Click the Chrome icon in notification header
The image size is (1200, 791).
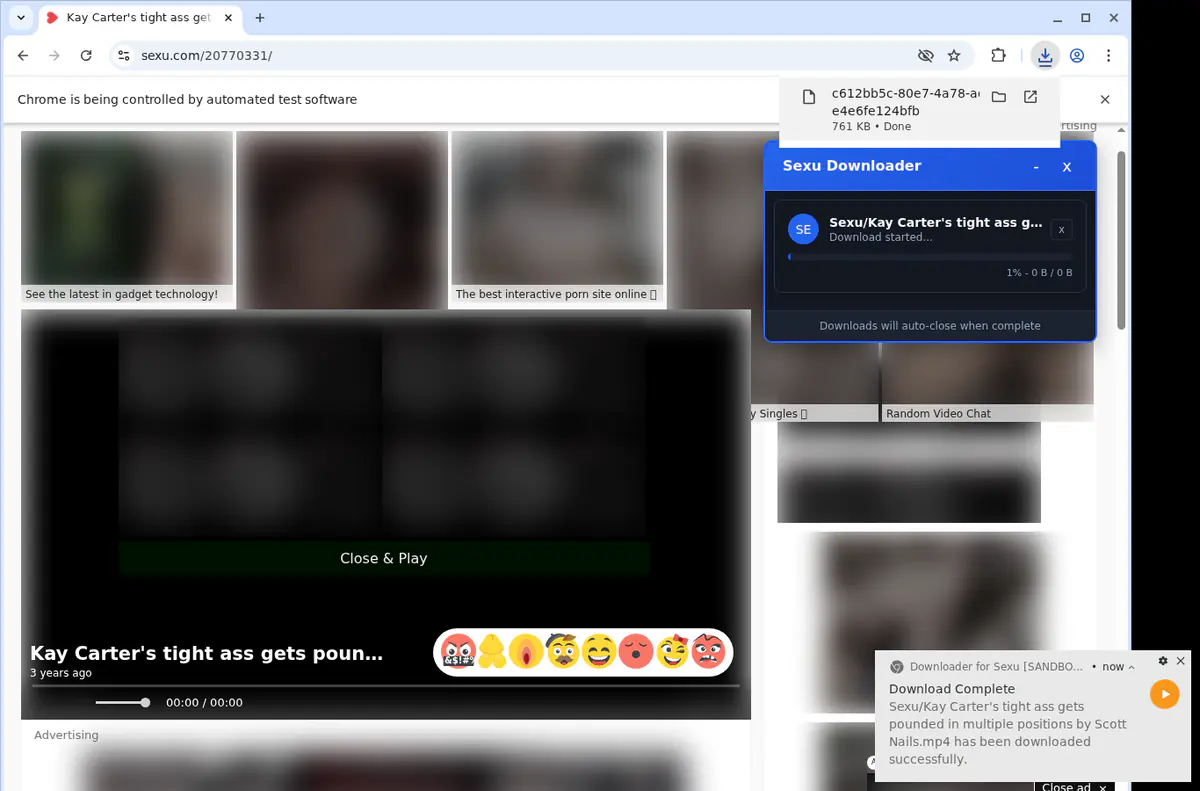(897, 667)
